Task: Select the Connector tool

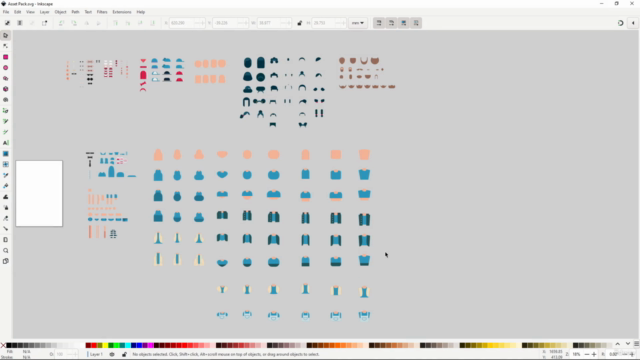Action: pos(6,229)
